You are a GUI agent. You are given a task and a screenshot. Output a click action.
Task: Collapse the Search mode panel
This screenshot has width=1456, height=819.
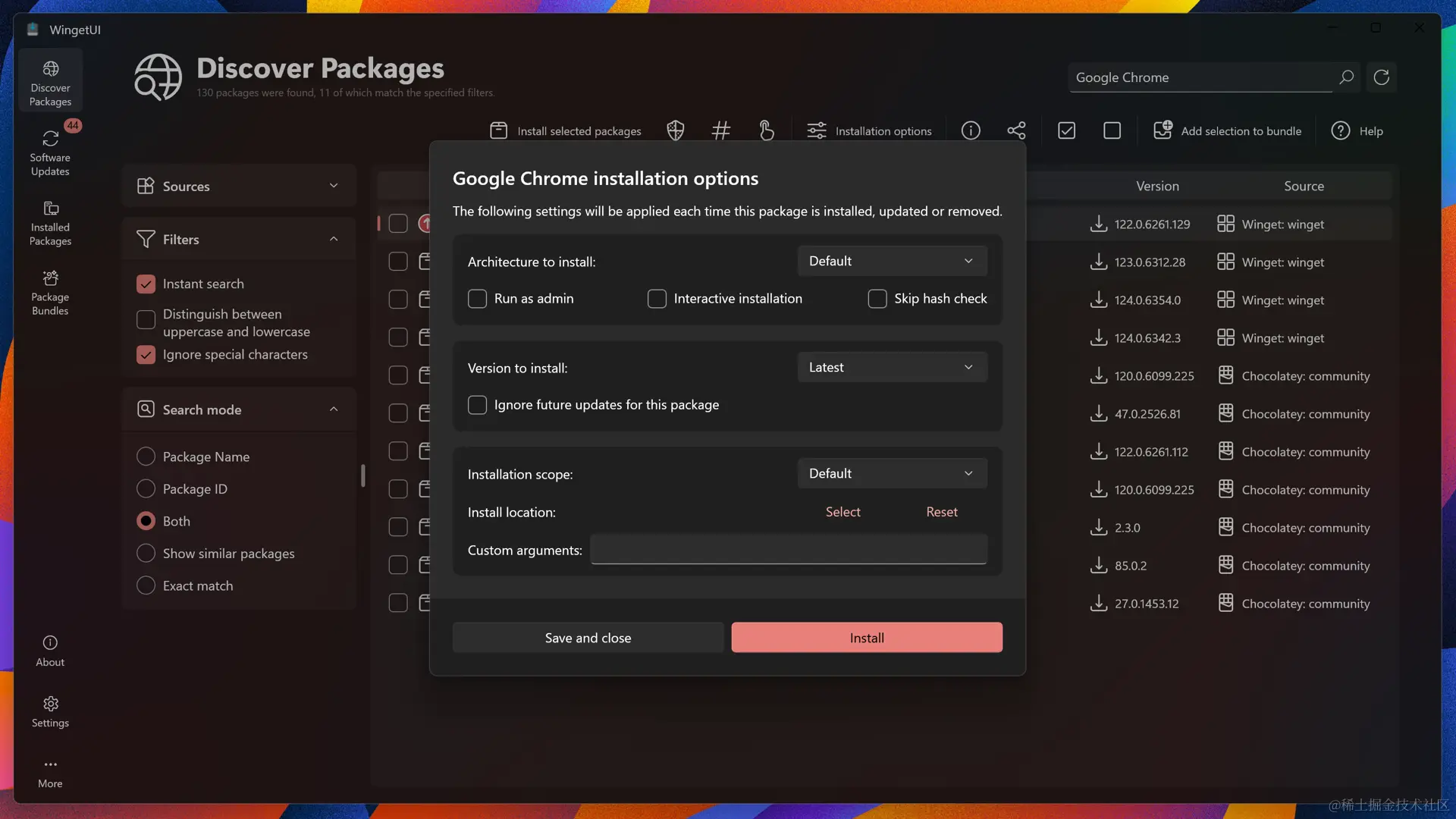pyautogui.click(x=239, y=409)
